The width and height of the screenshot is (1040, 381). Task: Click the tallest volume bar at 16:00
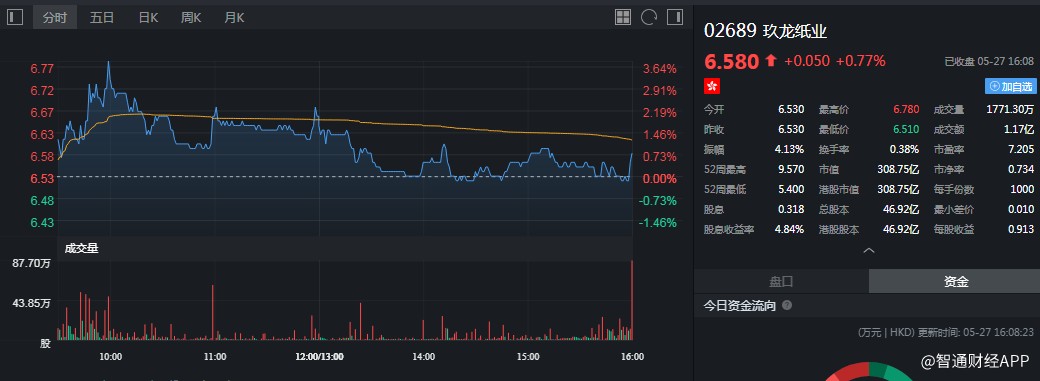[632, 300]
